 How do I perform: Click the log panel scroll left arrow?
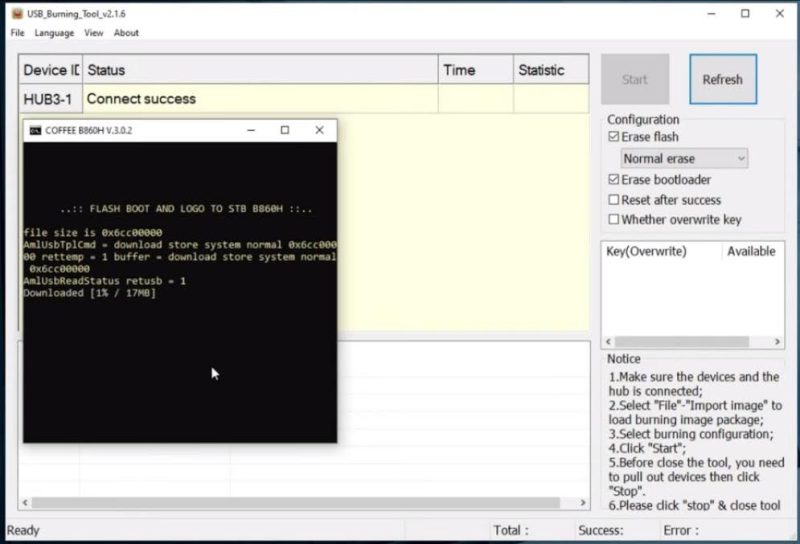coord(25,503)
